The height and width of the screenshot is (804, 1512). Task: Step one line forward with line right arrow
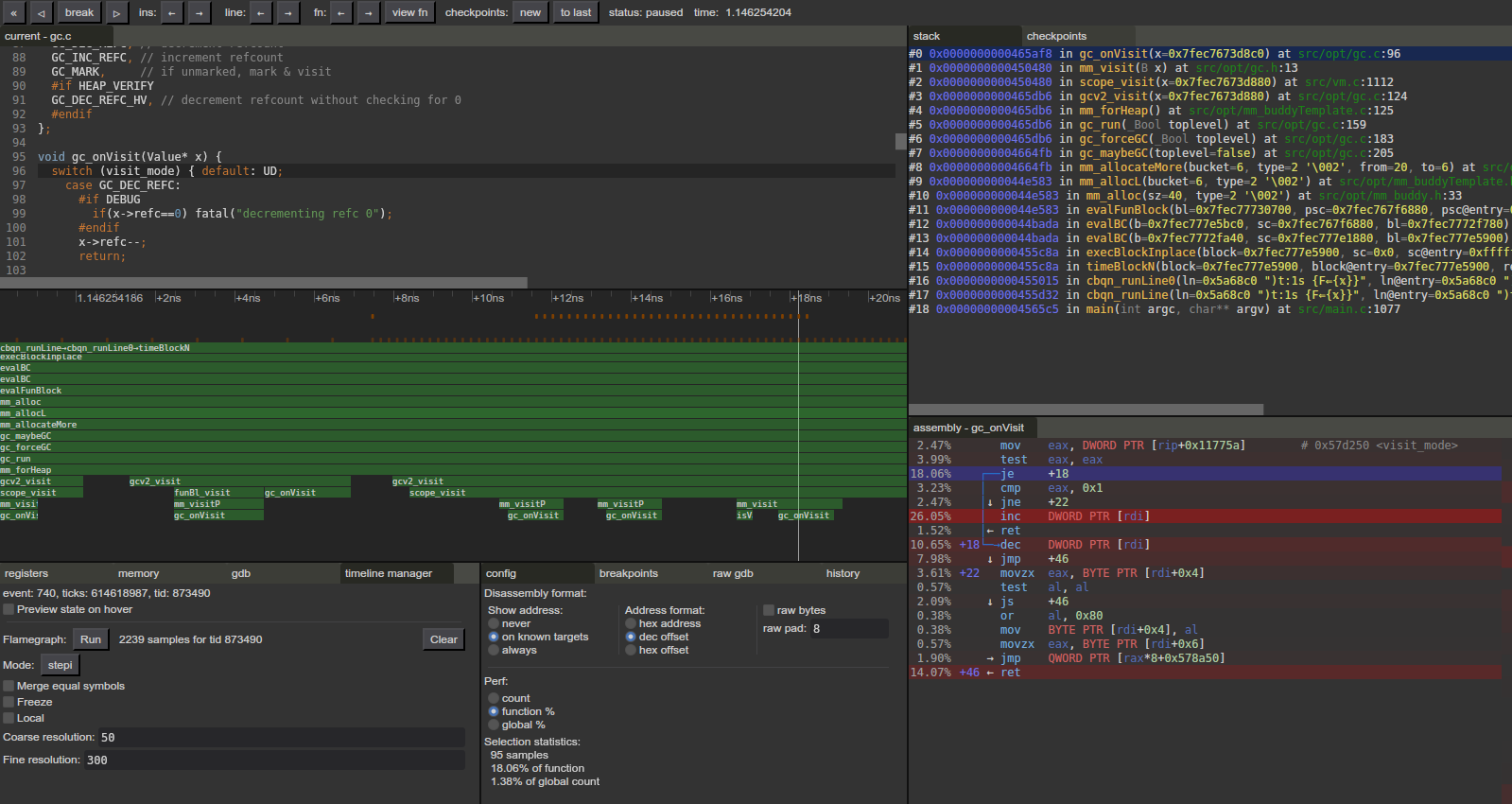click(x=287, y=12)
